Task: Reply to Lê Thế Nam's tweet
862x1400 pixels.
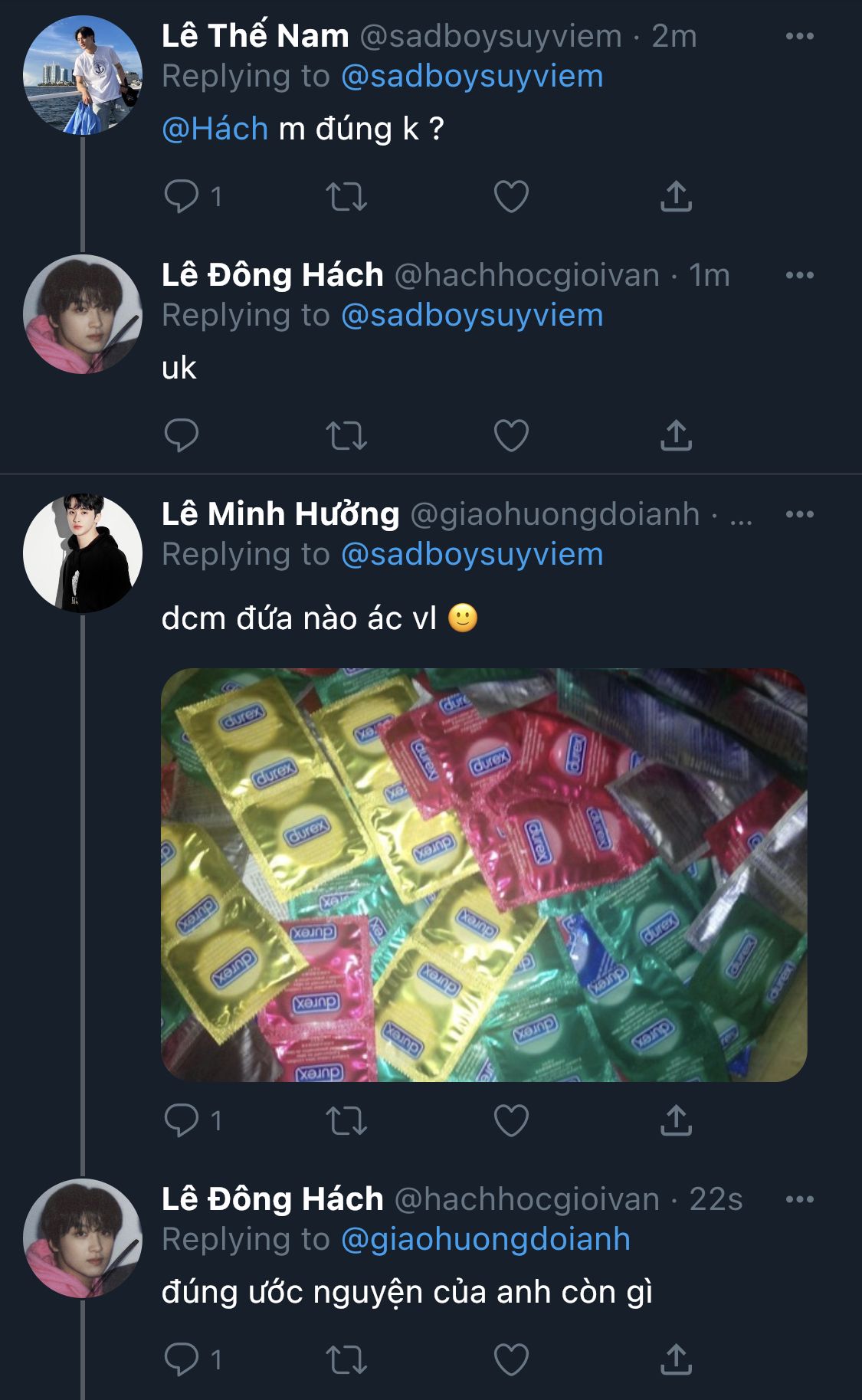Action: (x=182, y=196)
